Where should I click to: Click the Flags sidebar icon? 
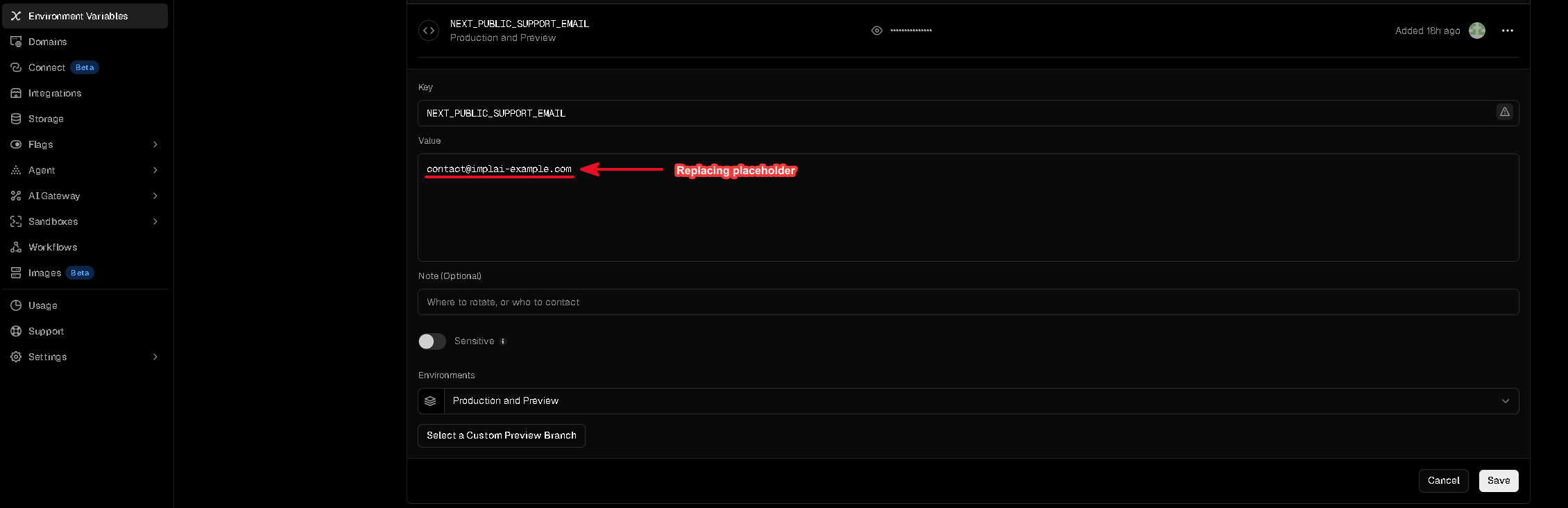tap(16, 144)
